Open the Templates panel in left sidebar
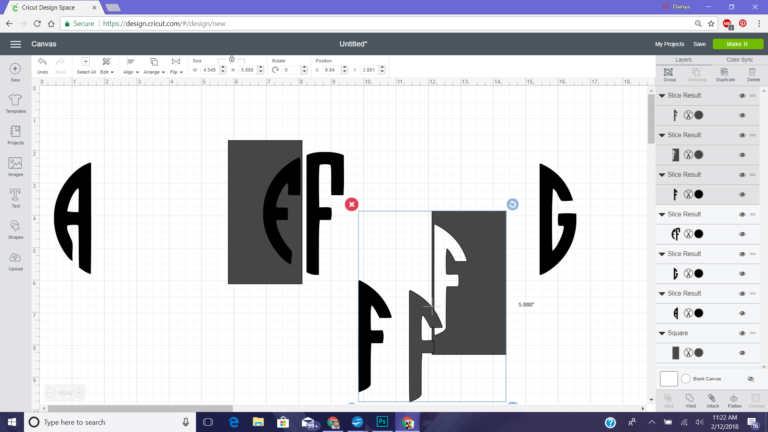 point(15,101)
